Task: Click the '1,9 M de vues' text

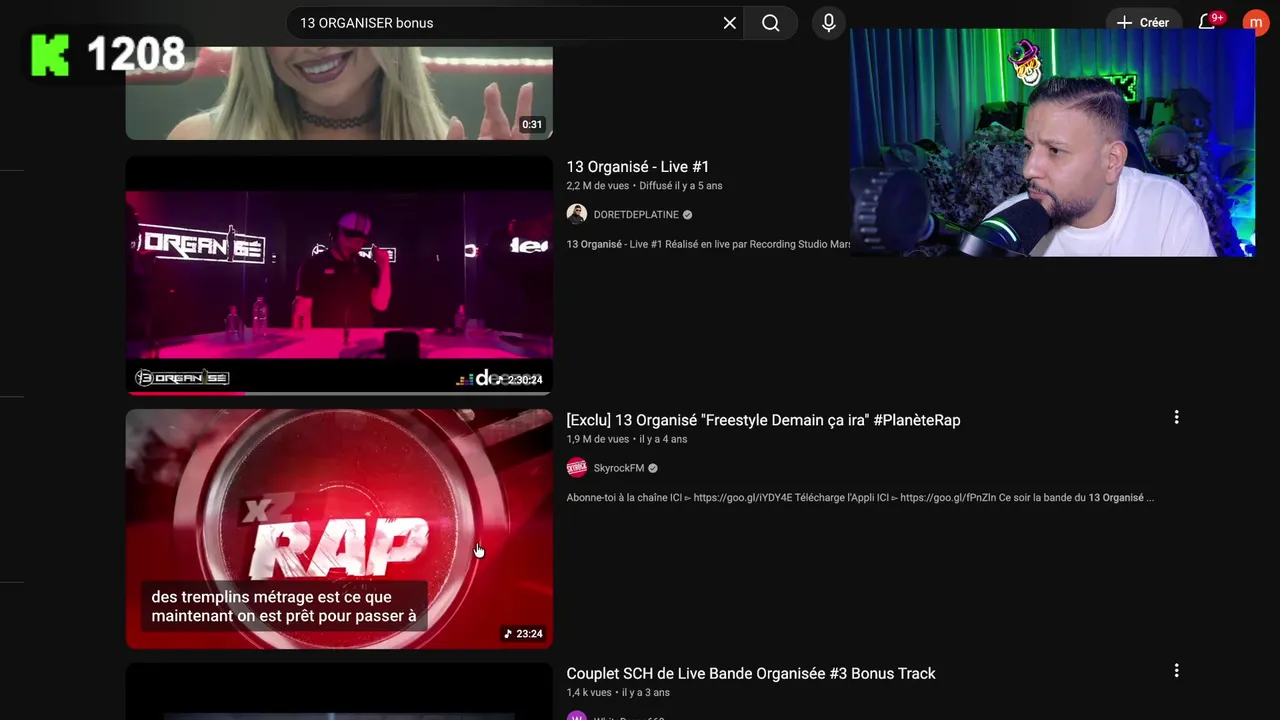Action: pos(598,439)
